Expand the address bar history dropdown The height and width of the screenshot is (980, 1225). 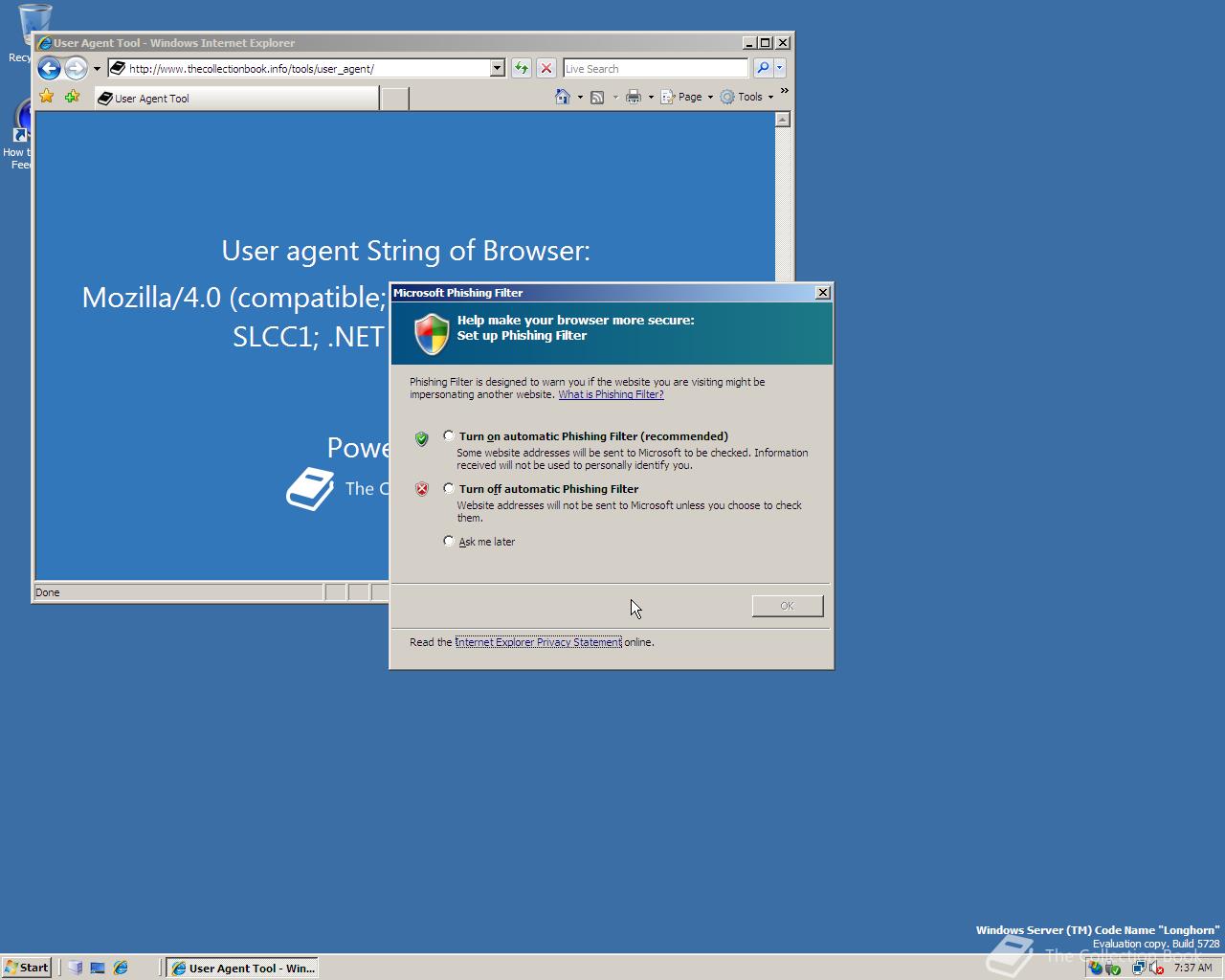tap(497, 68)
